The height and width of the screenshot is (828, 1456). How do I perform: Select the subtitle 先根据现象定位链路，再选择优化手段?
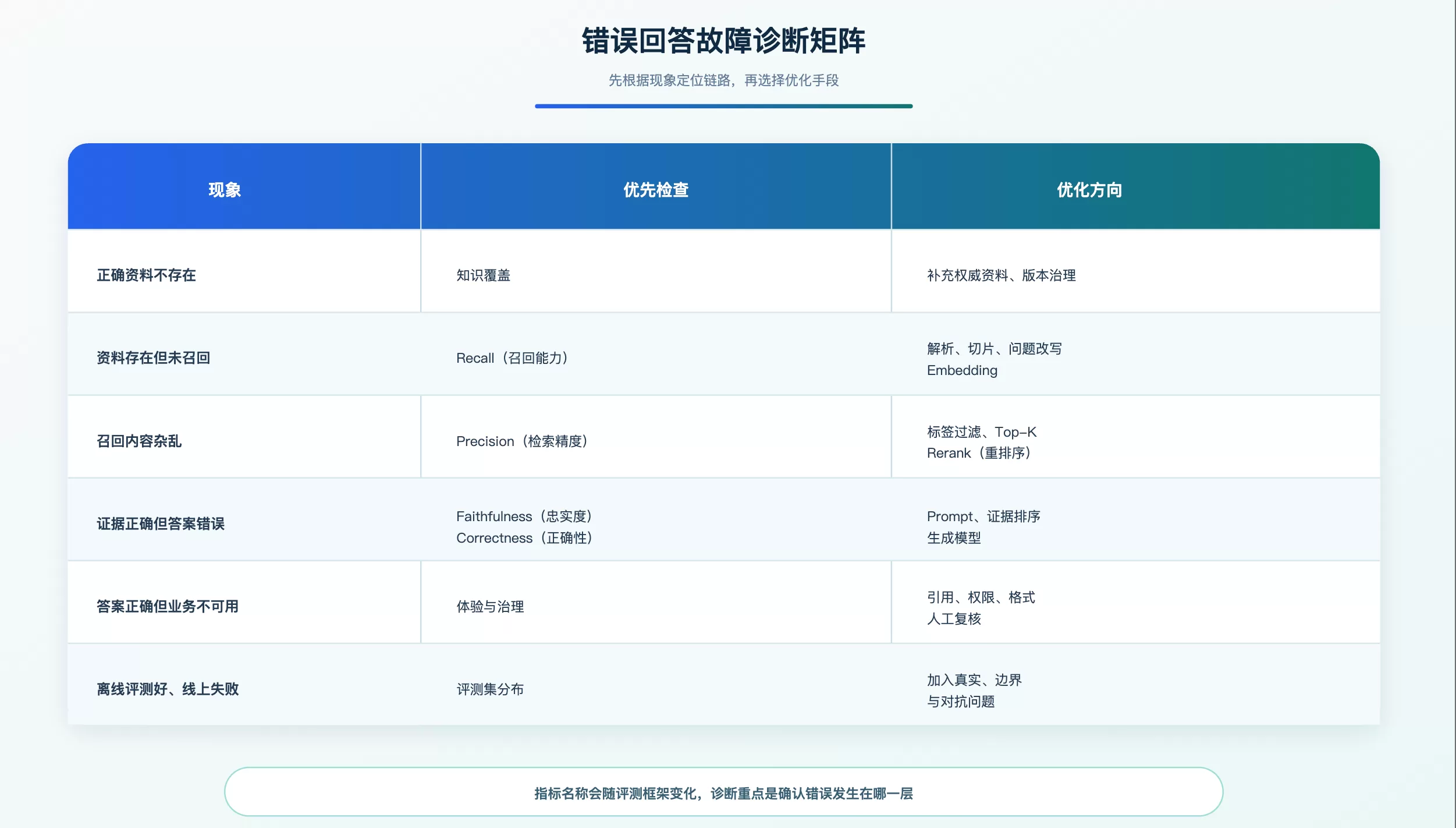pos(723,80)
